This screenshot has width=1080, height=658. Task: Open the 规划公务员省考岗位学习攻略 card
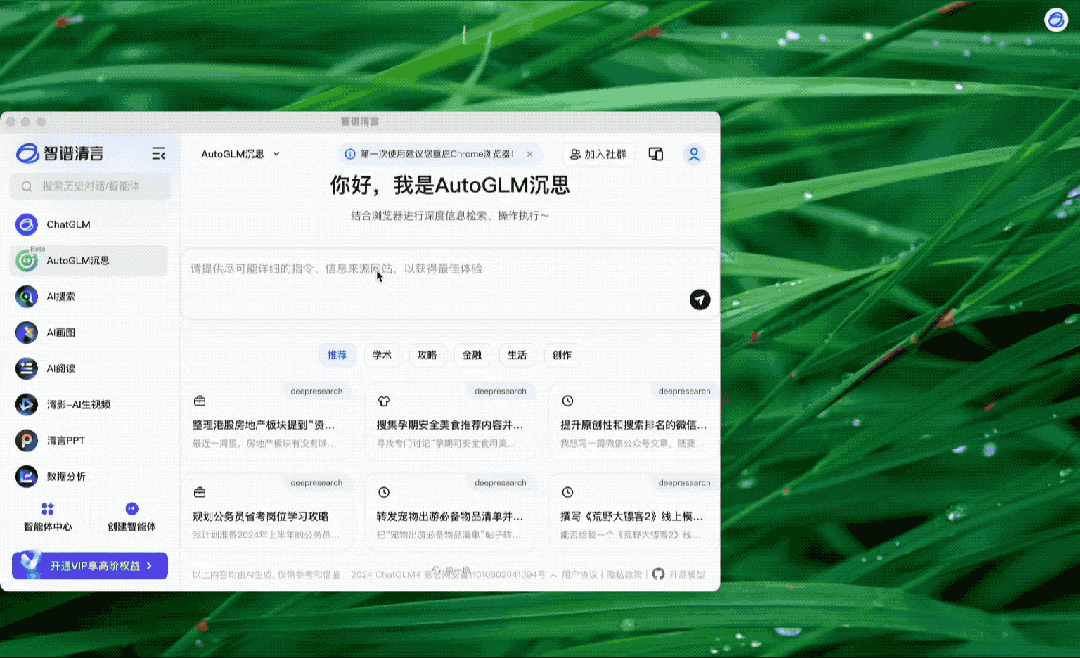click(267, 512)
